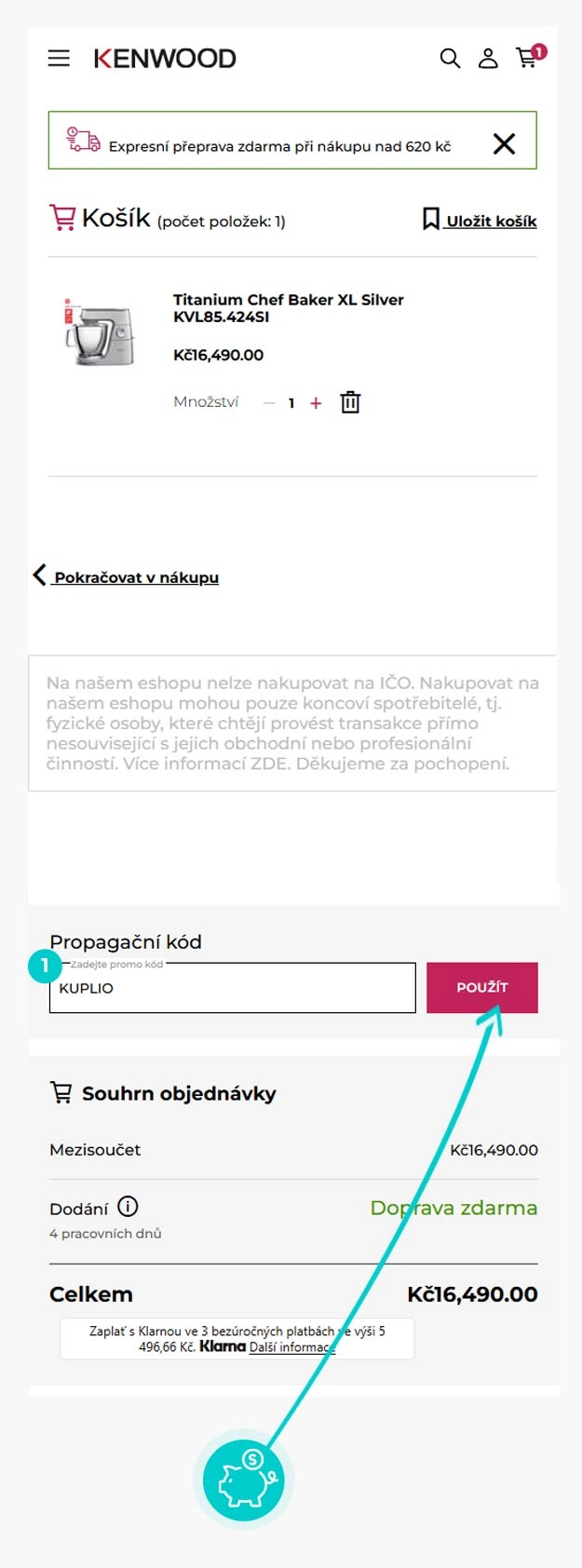Focus the promo code input field

pyautogui.click(x=232, y=988)
